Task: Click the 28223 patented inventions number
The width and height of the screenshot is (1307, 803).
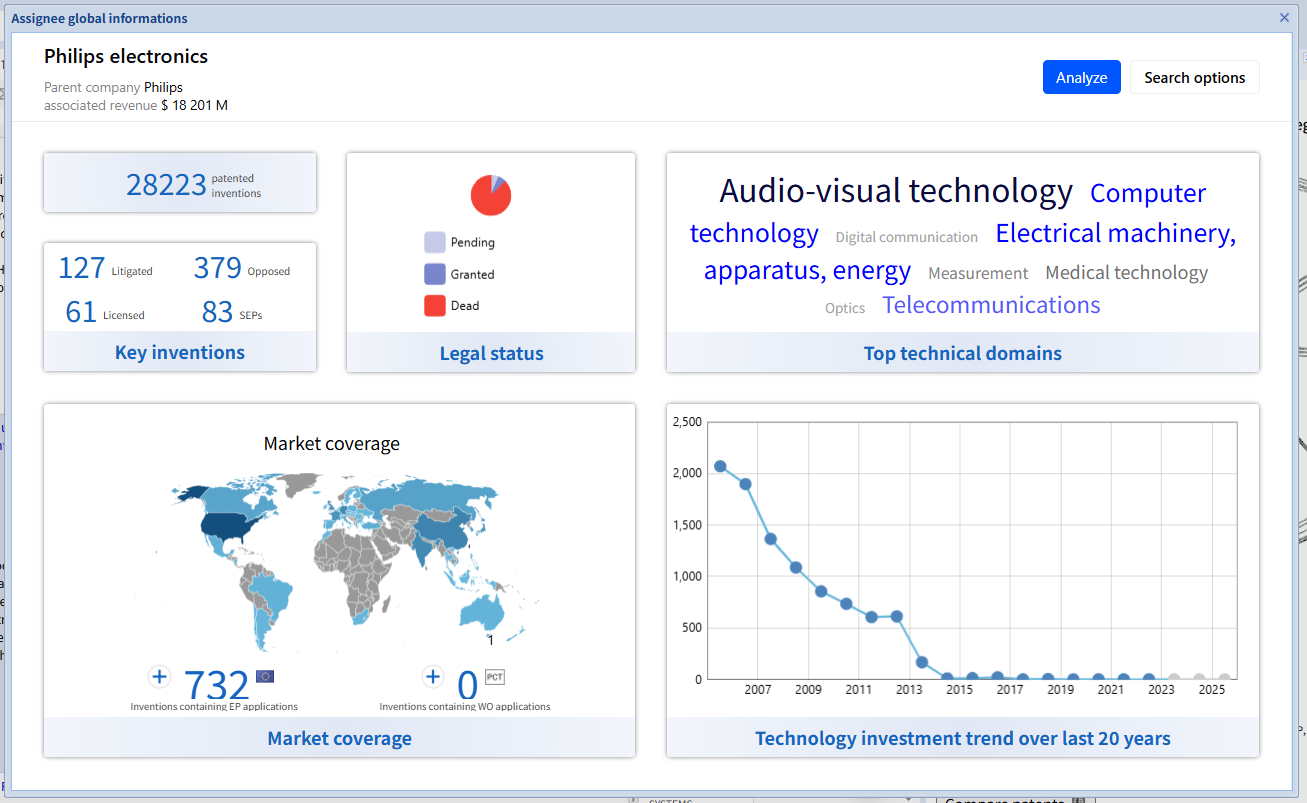Action: [x=166, y=184]
